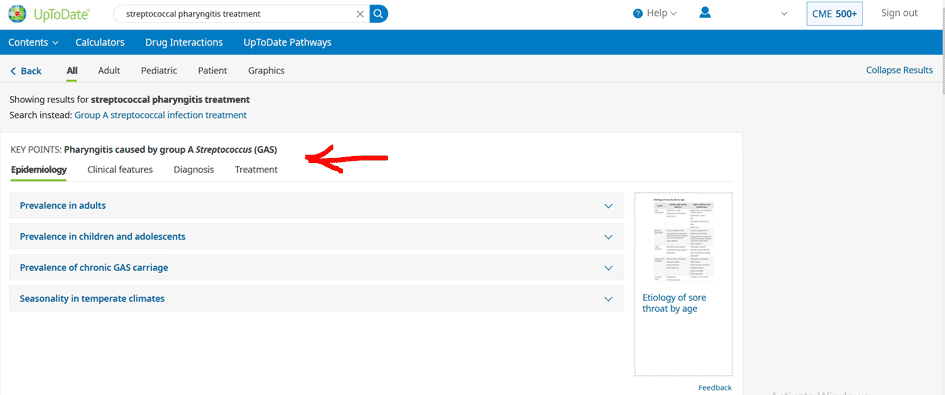945x395 pixels.
Task: Clear the search box with X
Action: (x=360, y=14)
